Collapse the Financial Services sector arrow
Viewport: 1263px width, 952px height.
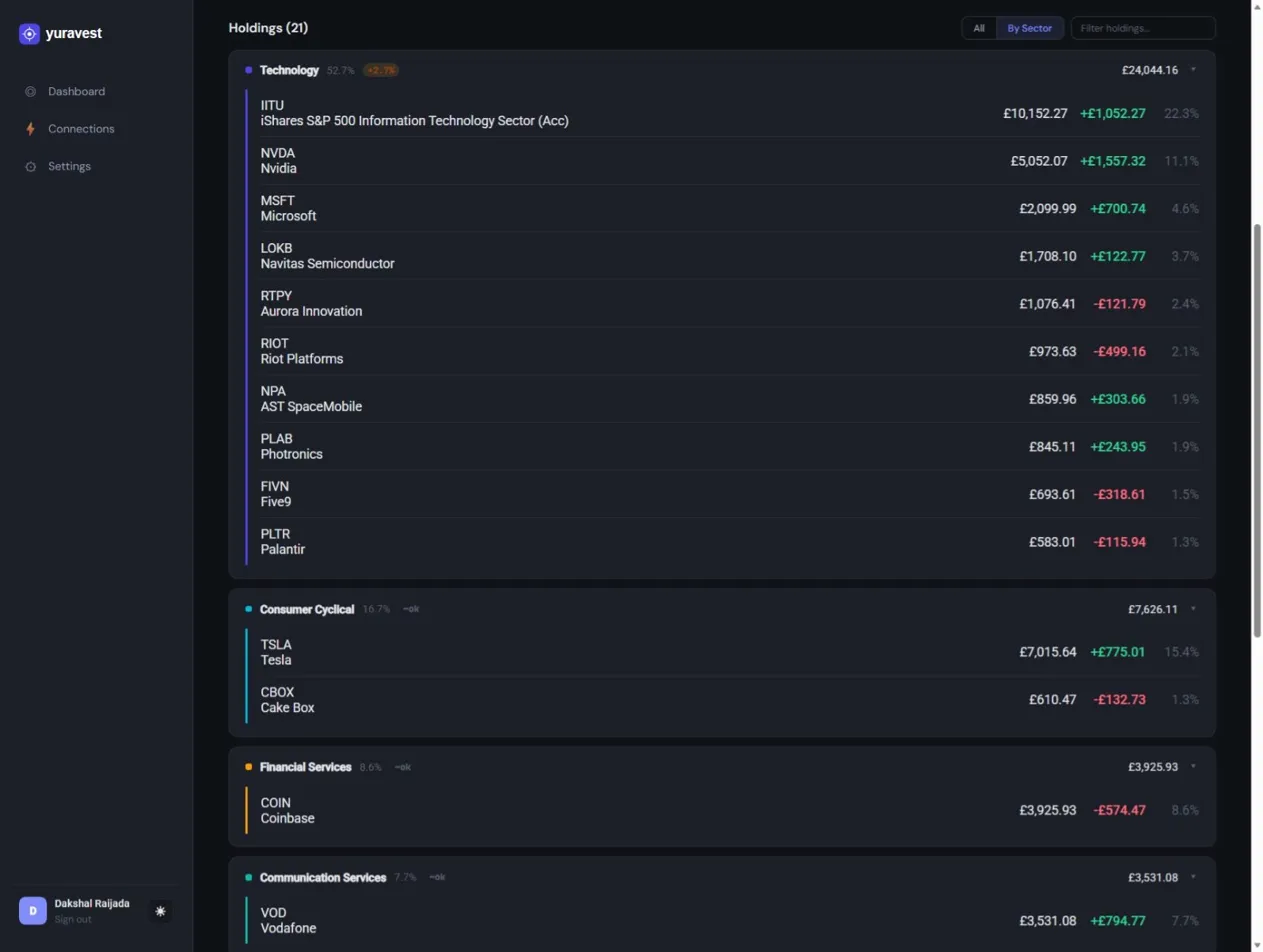(x=1193, y=767)
